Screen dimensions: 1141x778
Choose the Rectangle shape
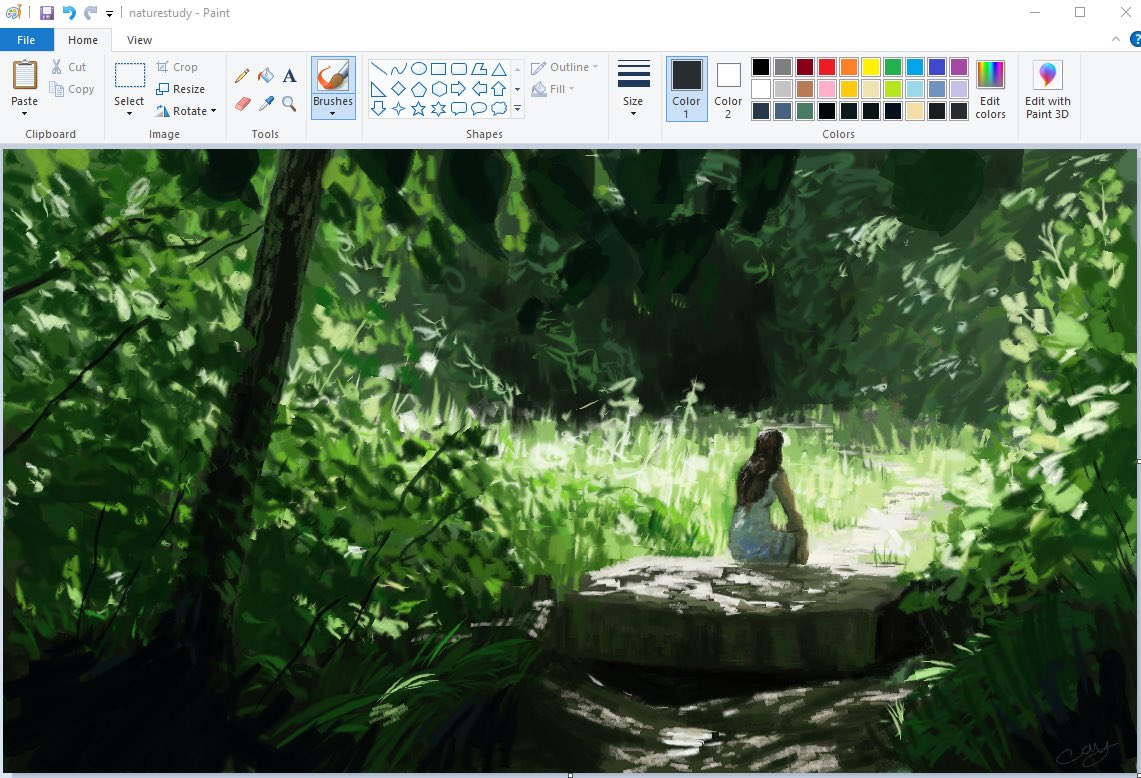[438, 69]
